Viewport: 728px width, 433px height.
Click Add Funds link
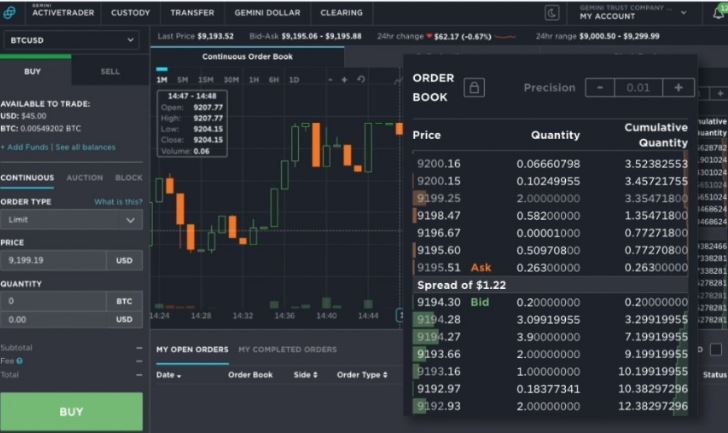click(x=25, y=147)
